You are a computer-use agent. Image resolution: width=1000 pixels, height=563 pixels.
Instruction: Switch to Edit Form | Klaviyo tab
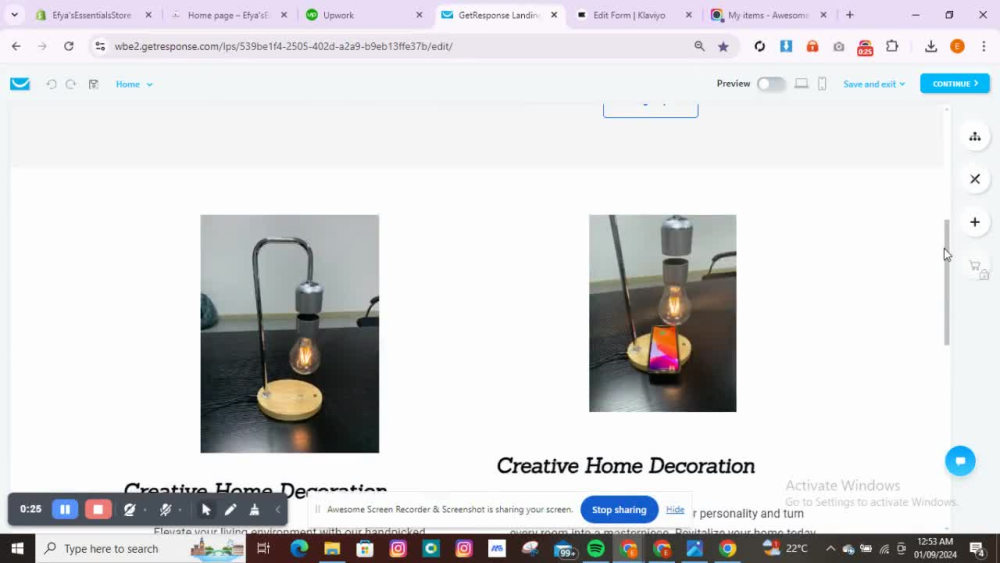coord(629,15)
